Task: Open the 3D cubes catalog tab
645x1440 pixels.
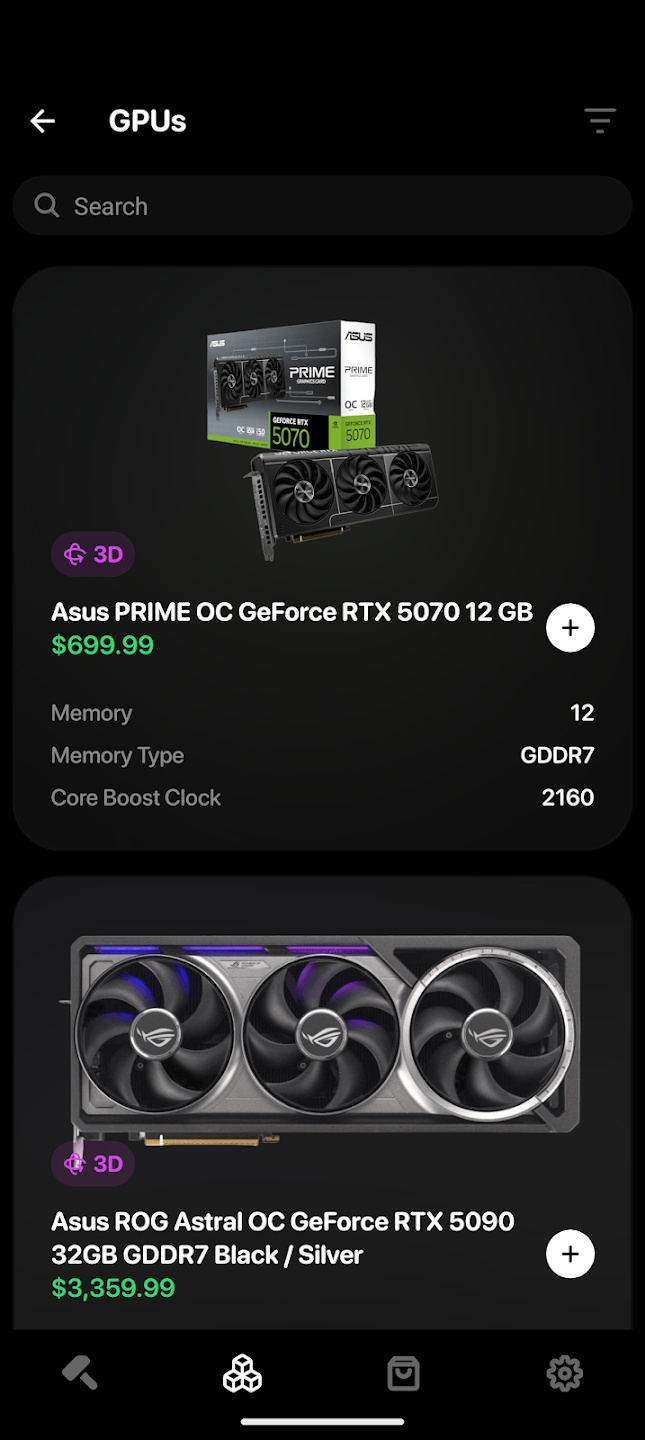Action: click(242, 1373)
